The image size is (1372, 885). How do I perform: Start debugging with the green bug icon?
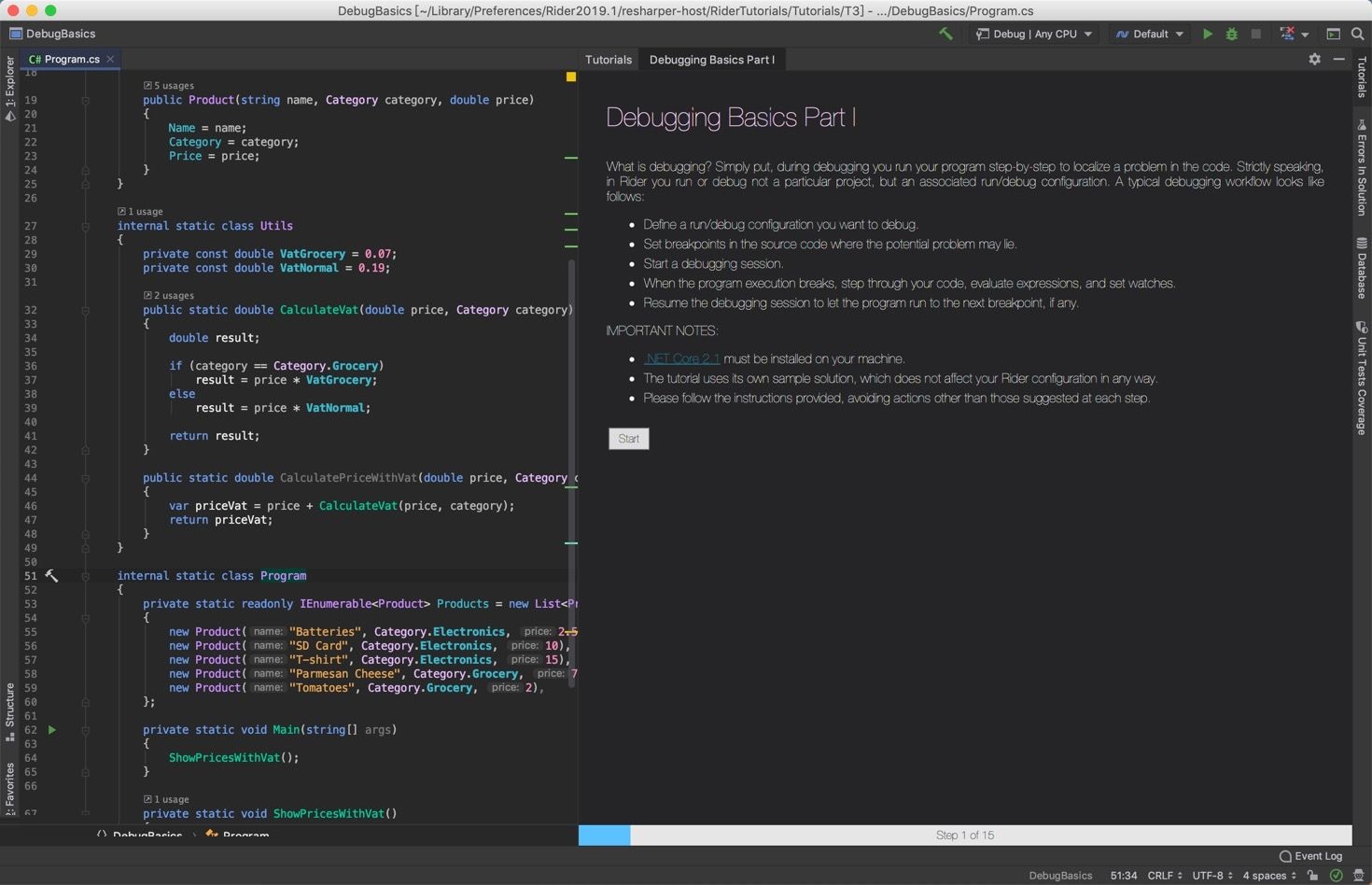tap(1232, 34)
